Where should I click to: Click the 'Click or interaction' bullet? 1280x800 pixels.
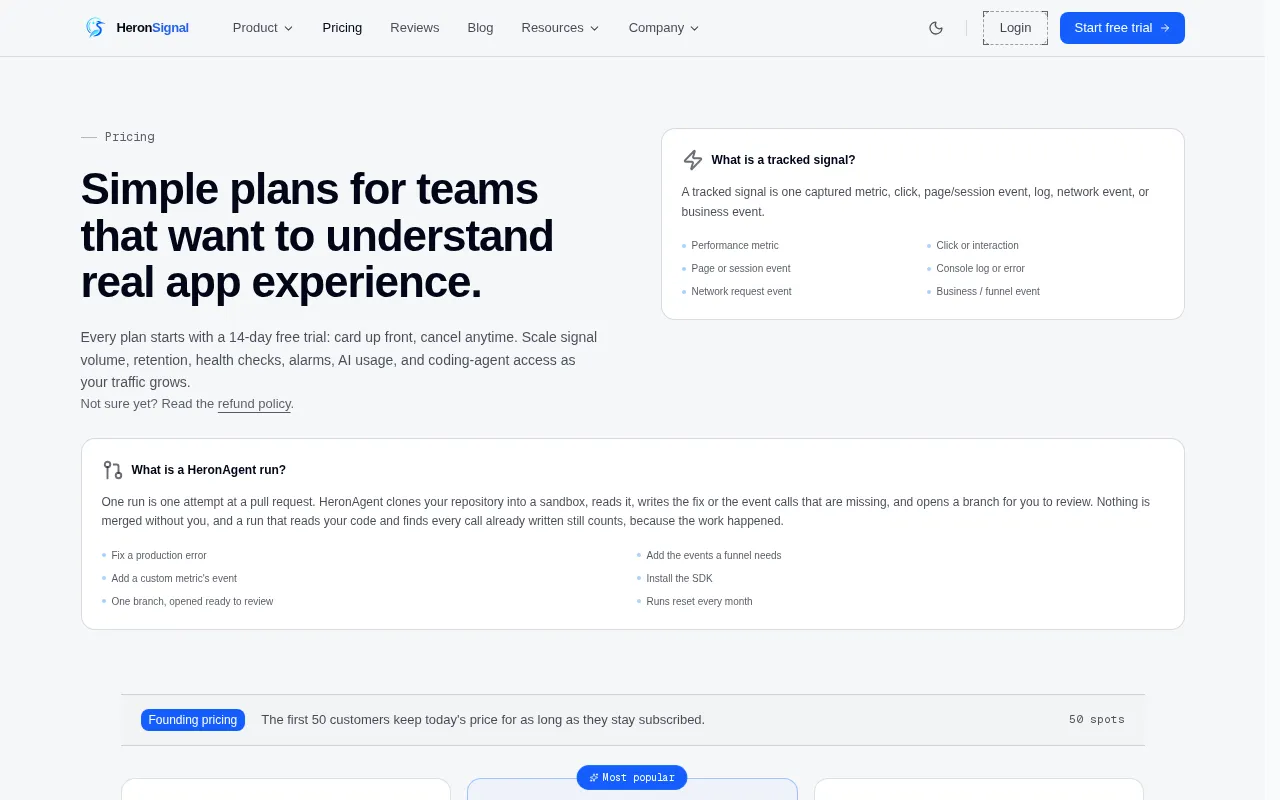[977, 246]
